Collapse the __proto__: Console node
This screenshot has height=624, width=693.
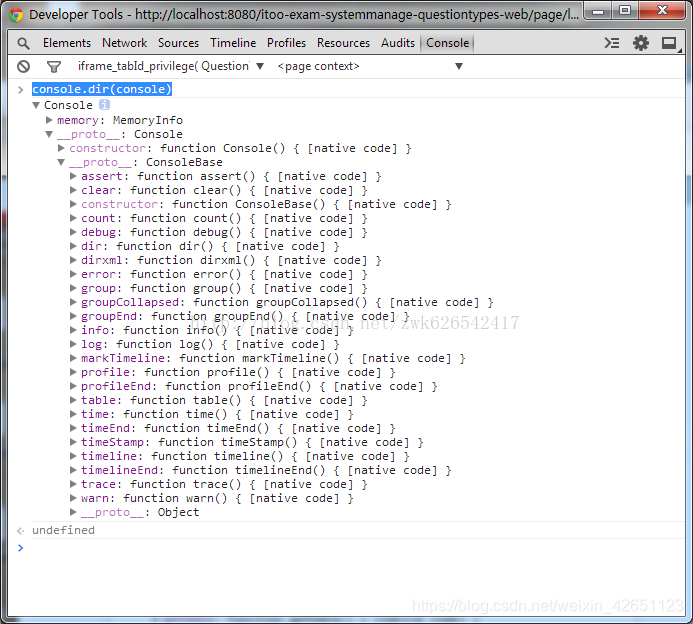point(49,134)
